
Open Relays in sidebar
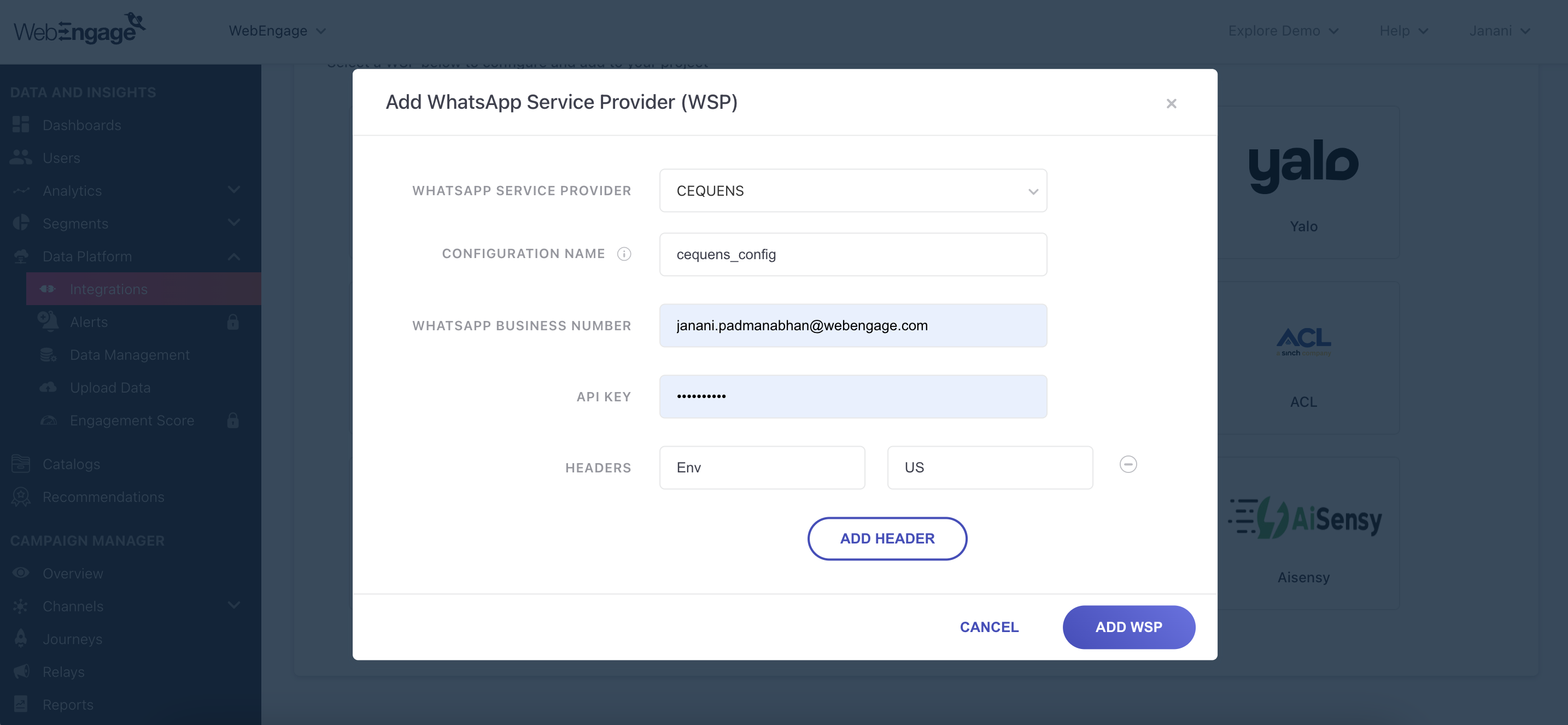point(63,672)
